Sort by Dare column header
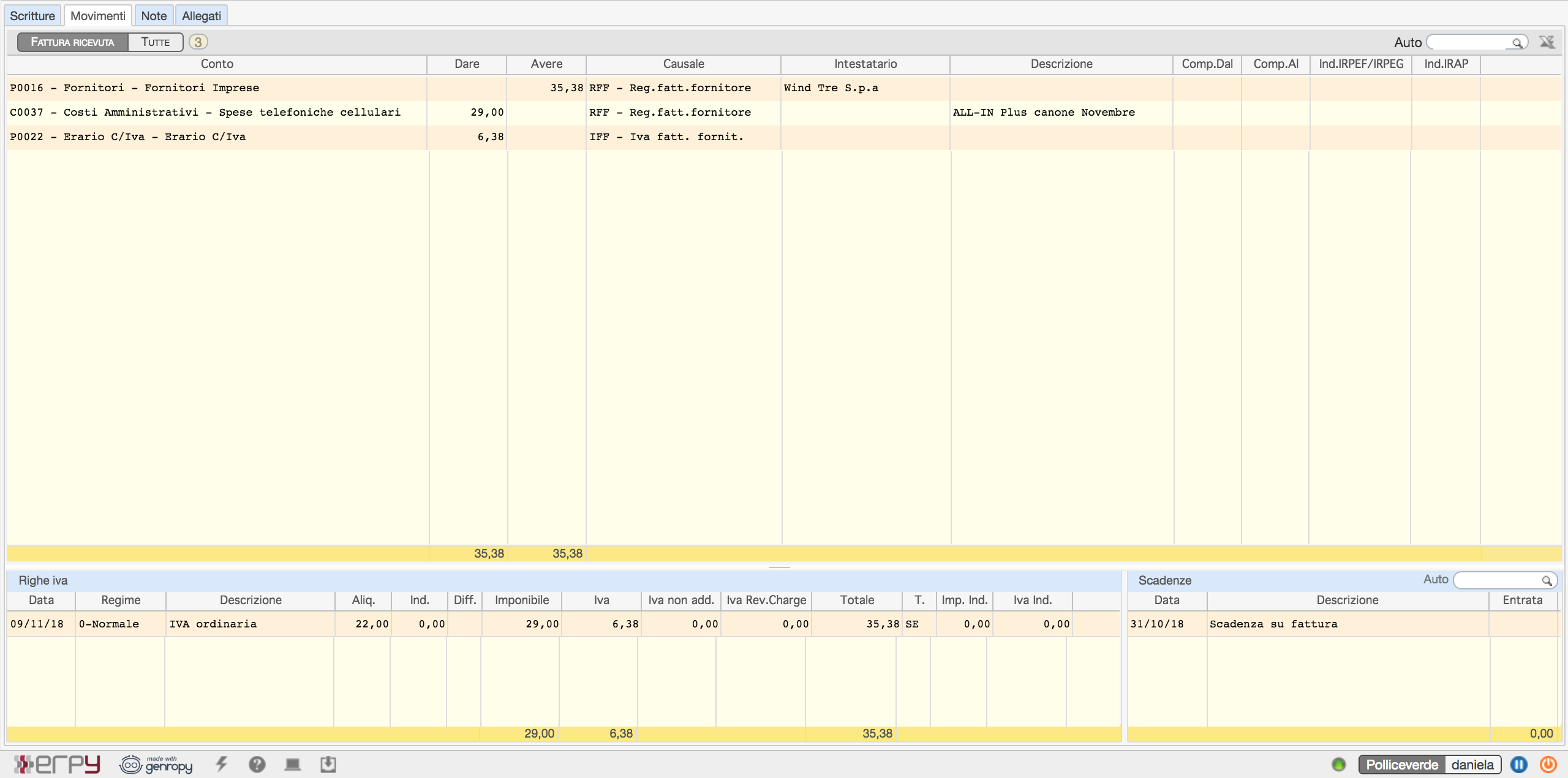Viewport: 1568px width, 778px height. point(467,64)
